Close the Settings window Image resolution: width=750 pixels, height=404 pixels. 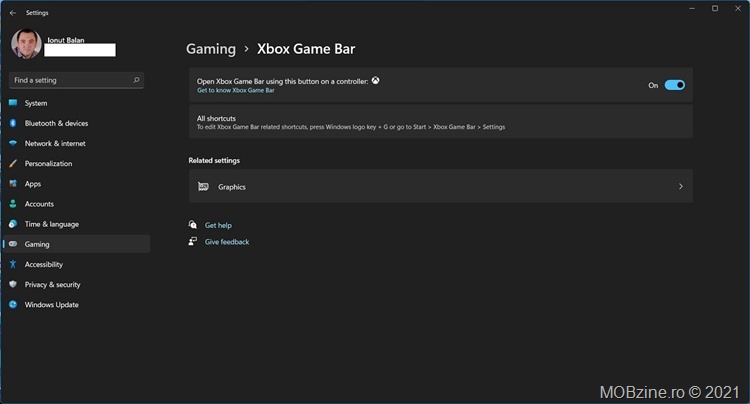point(738,9)
